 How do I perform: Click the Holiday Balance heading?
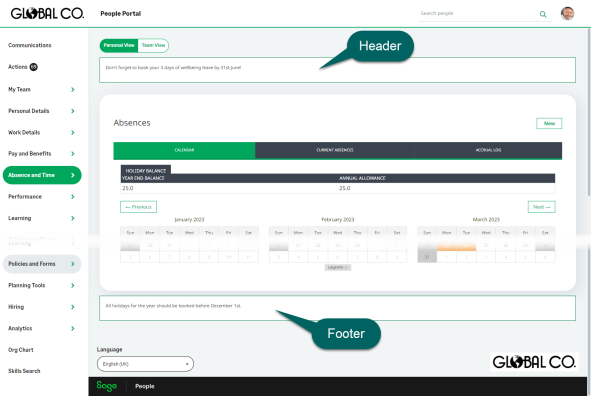tap(145, 171)
